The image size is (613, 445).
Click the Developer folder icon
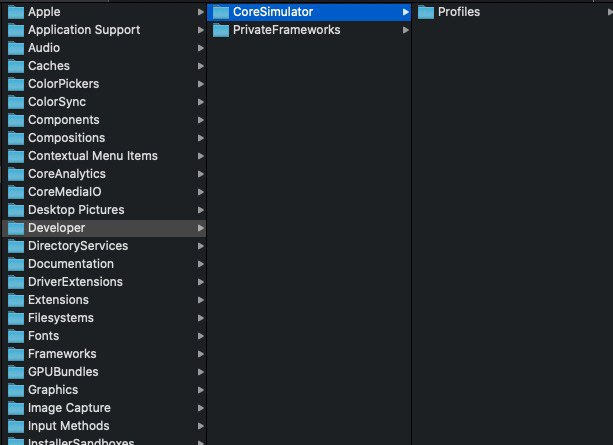16,228
